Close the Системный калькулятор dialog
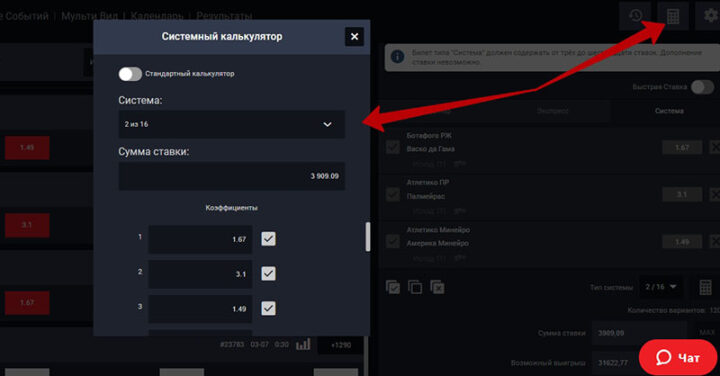The image size is (720, 376). click(354, 37)
